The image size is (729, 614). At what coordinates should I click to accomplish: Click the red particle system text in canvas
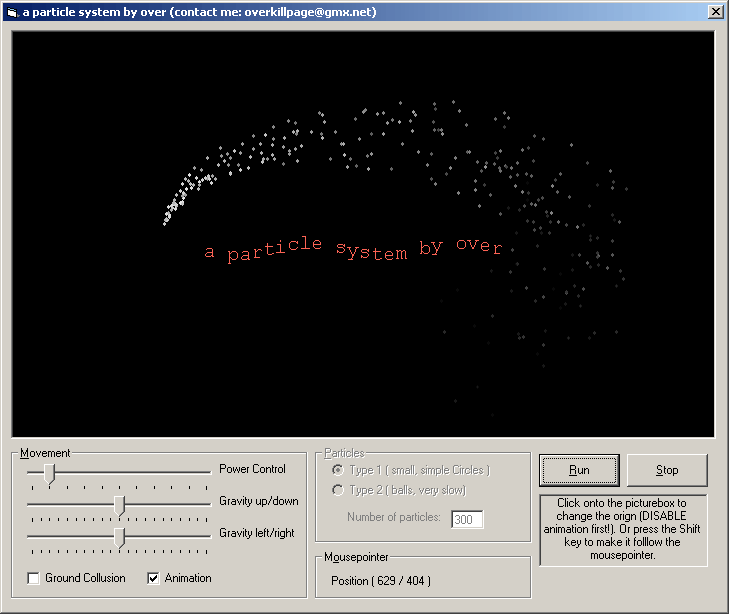(x=352, y=249)
